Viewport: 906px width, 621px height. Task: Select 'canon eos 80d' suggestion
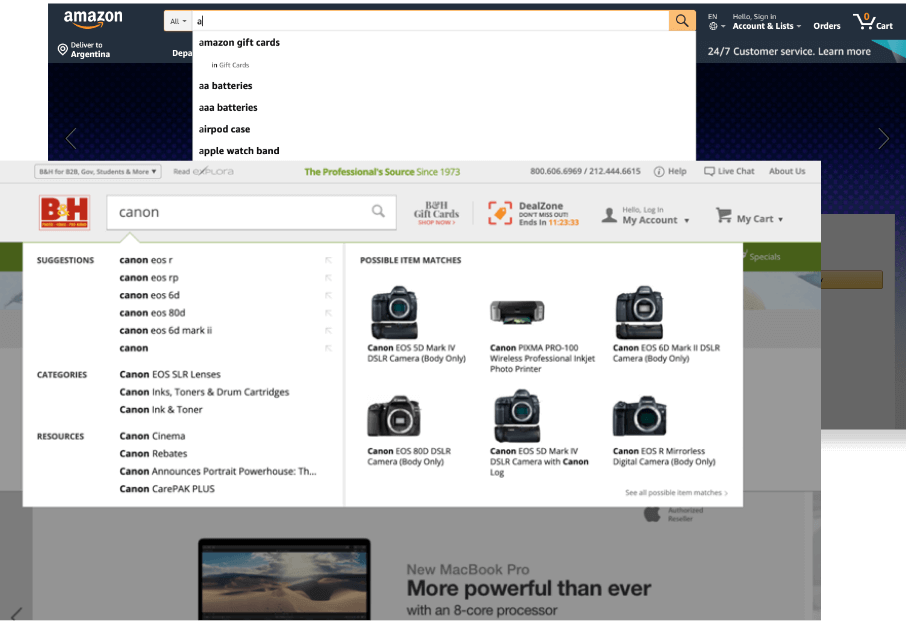tap(153, 313)
